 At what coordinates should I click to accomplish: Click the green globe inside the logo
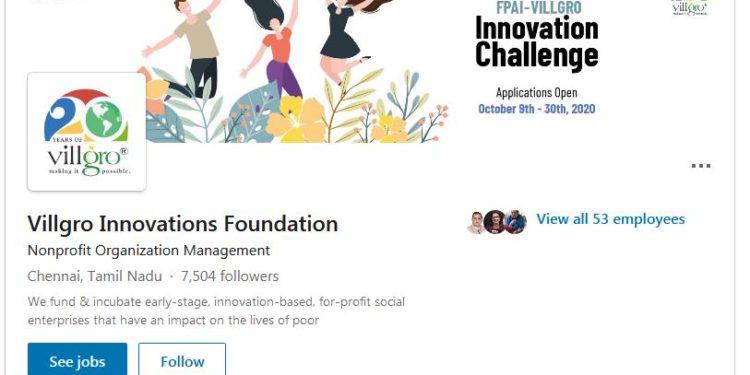(x=104, y=119)
